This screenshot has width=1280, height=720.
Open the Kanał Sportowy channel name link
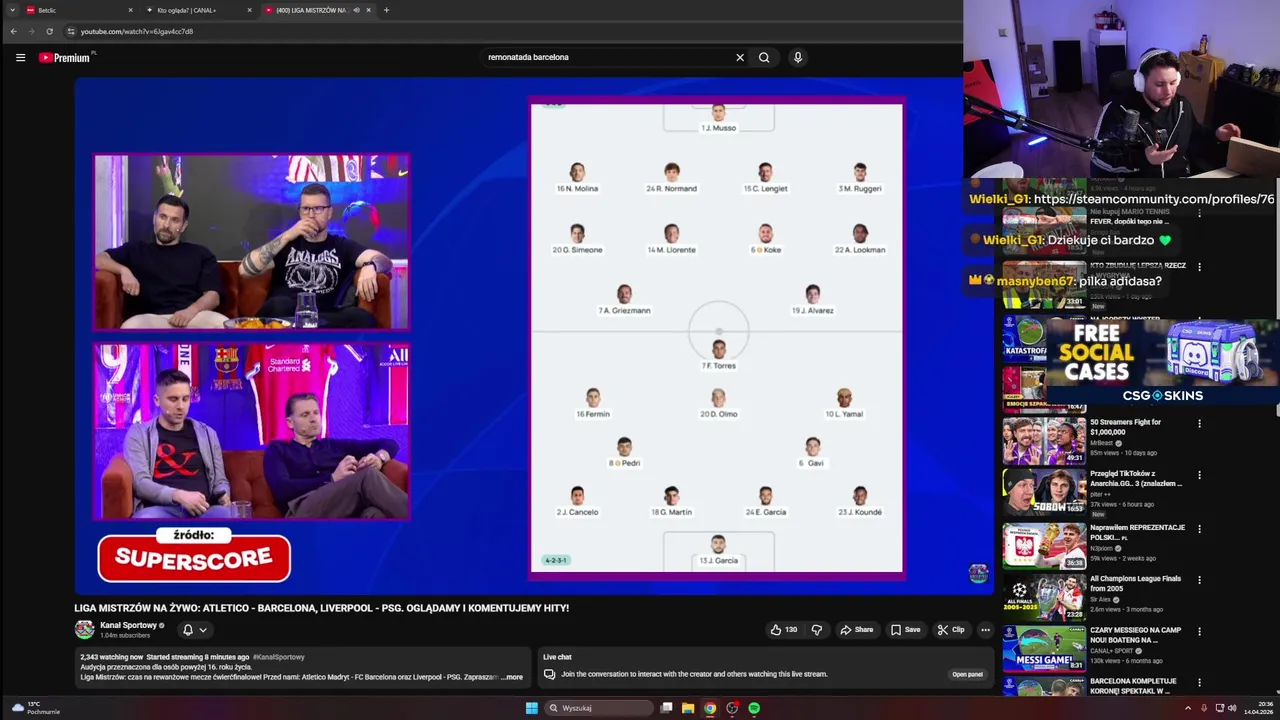[x=129, y=625]
